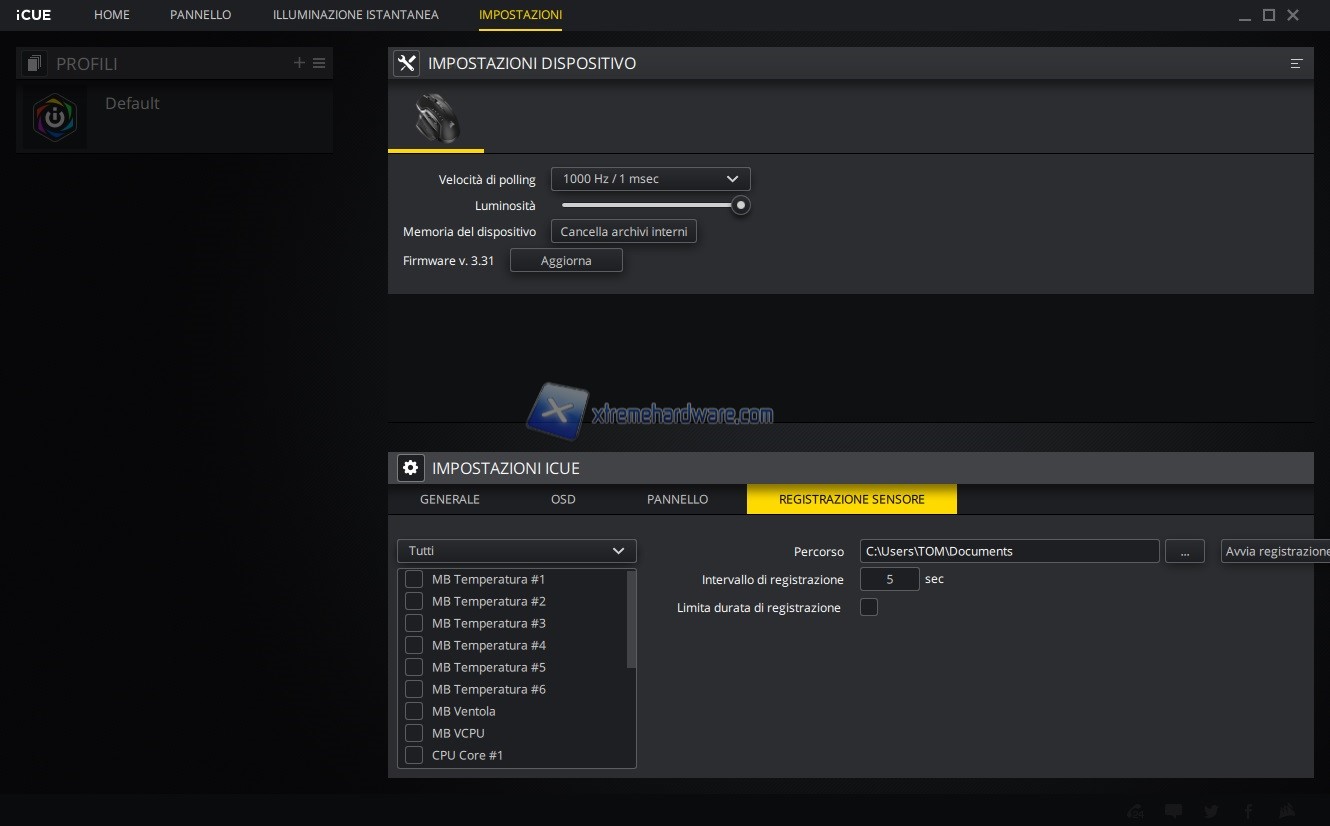Open the Facebook link icon
Screen dimensions: 1330x826
coord(1248,811)
